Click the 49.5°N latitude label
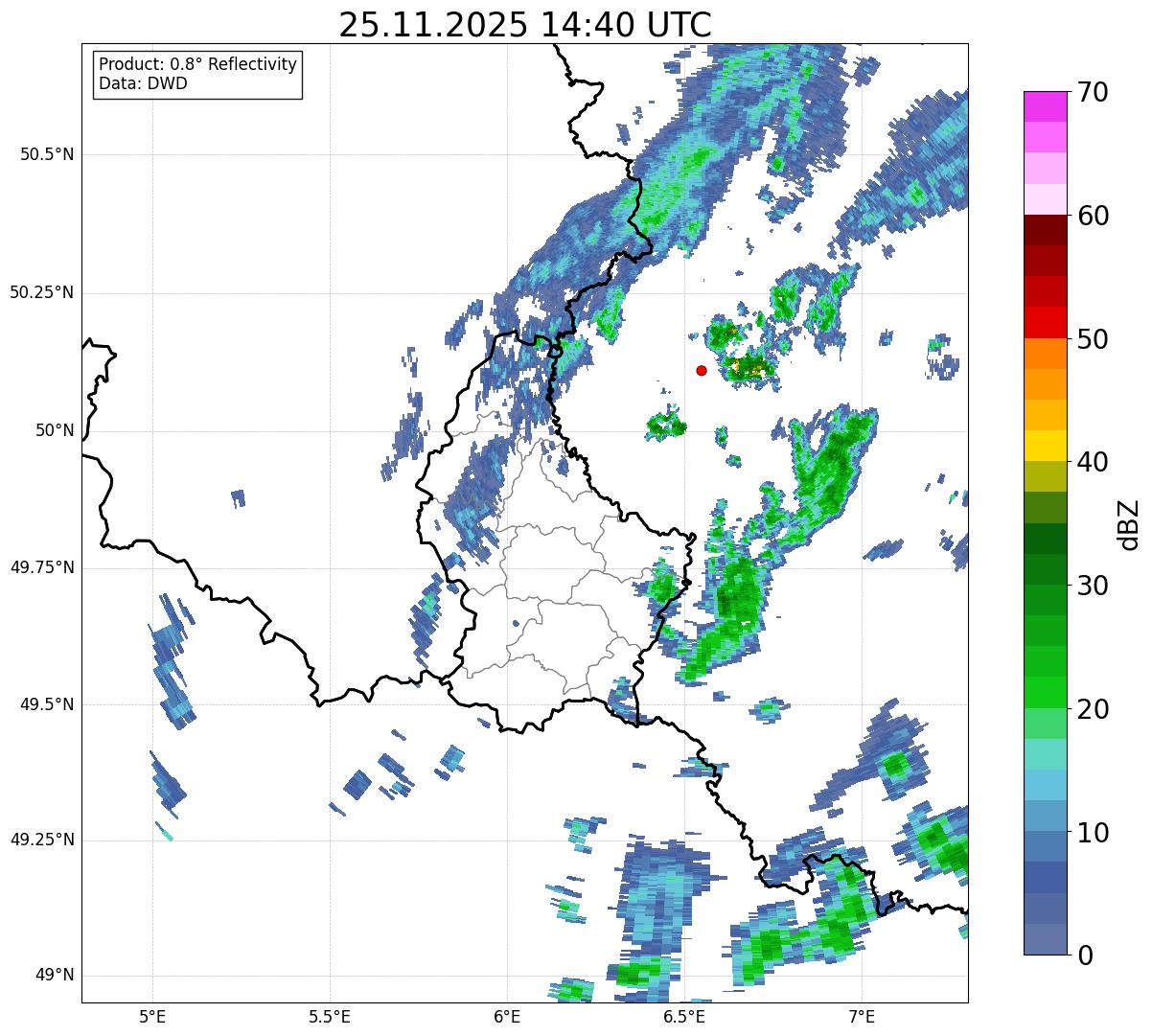1152x1036 pixels. click(47, 704)
